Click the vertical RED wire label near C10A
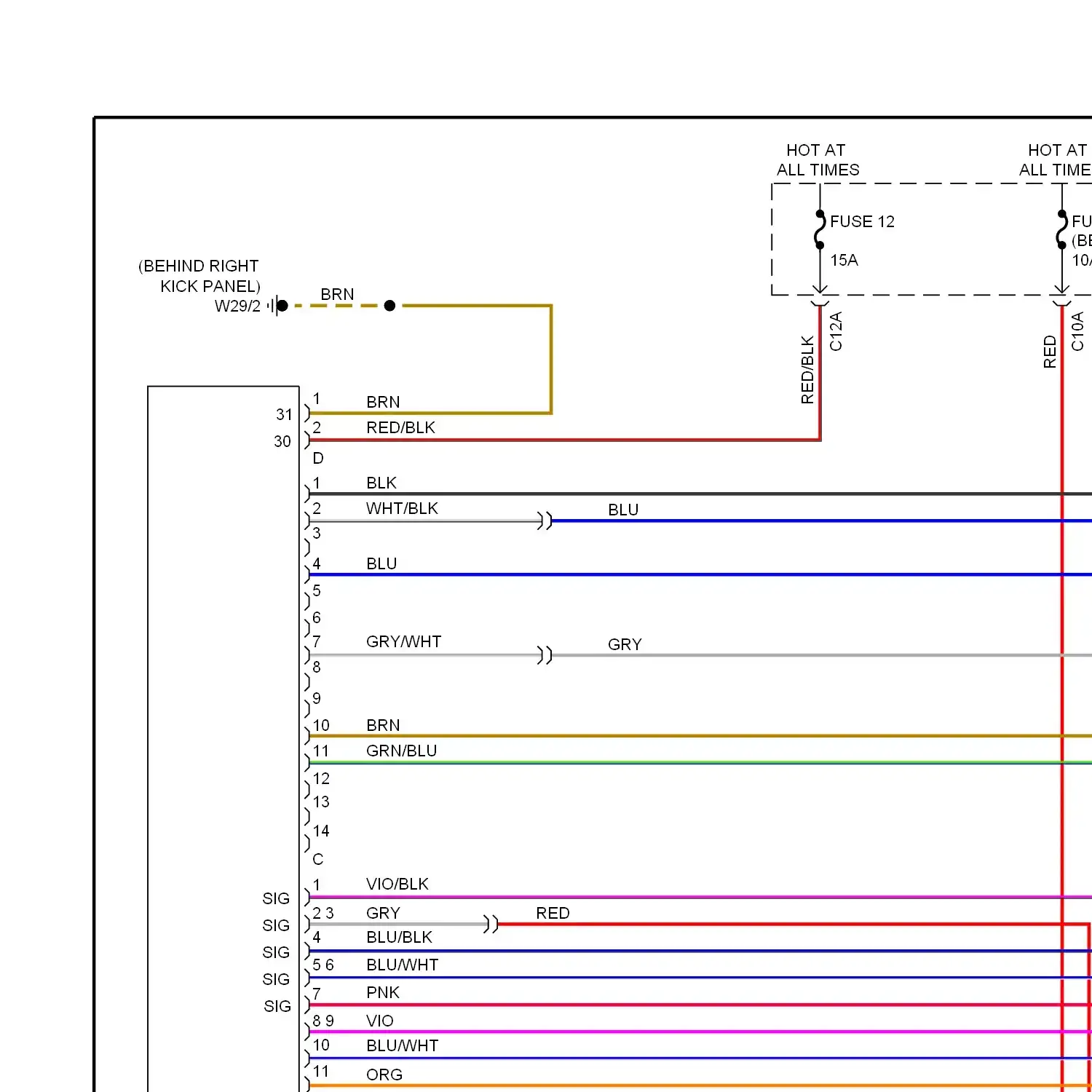This screenshot has height=1092, width=1092. coord(1050,352)
